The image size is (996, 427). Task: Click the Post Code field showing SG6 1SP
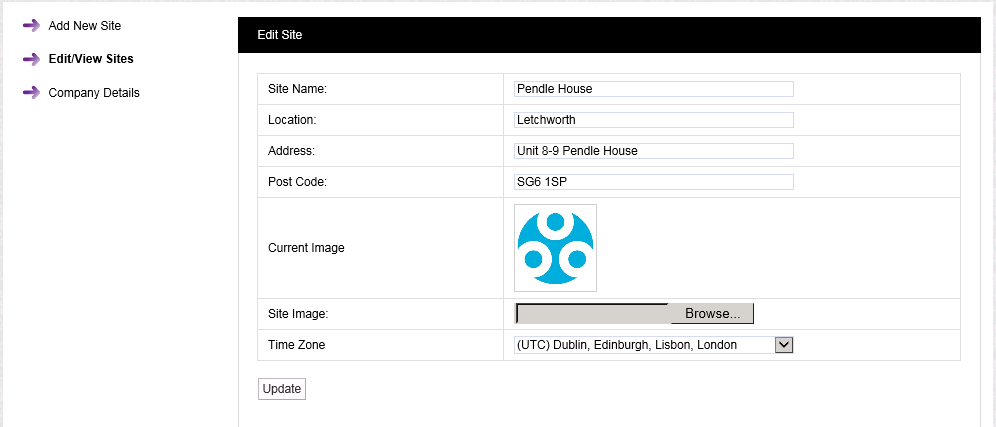653,182
